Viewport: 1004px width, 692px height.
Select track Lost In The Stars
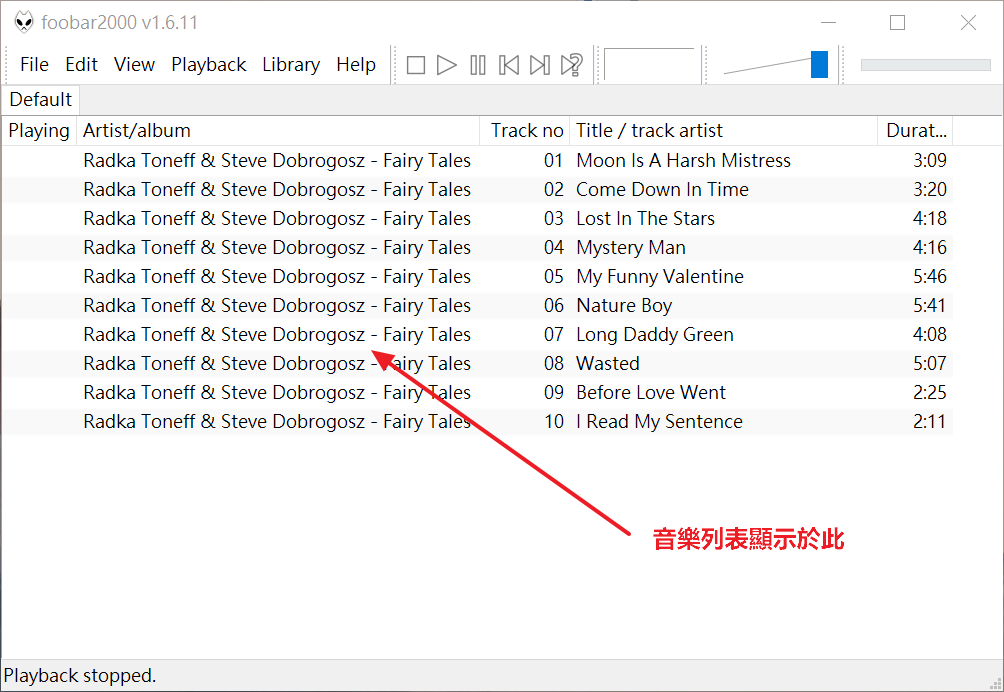477,218
